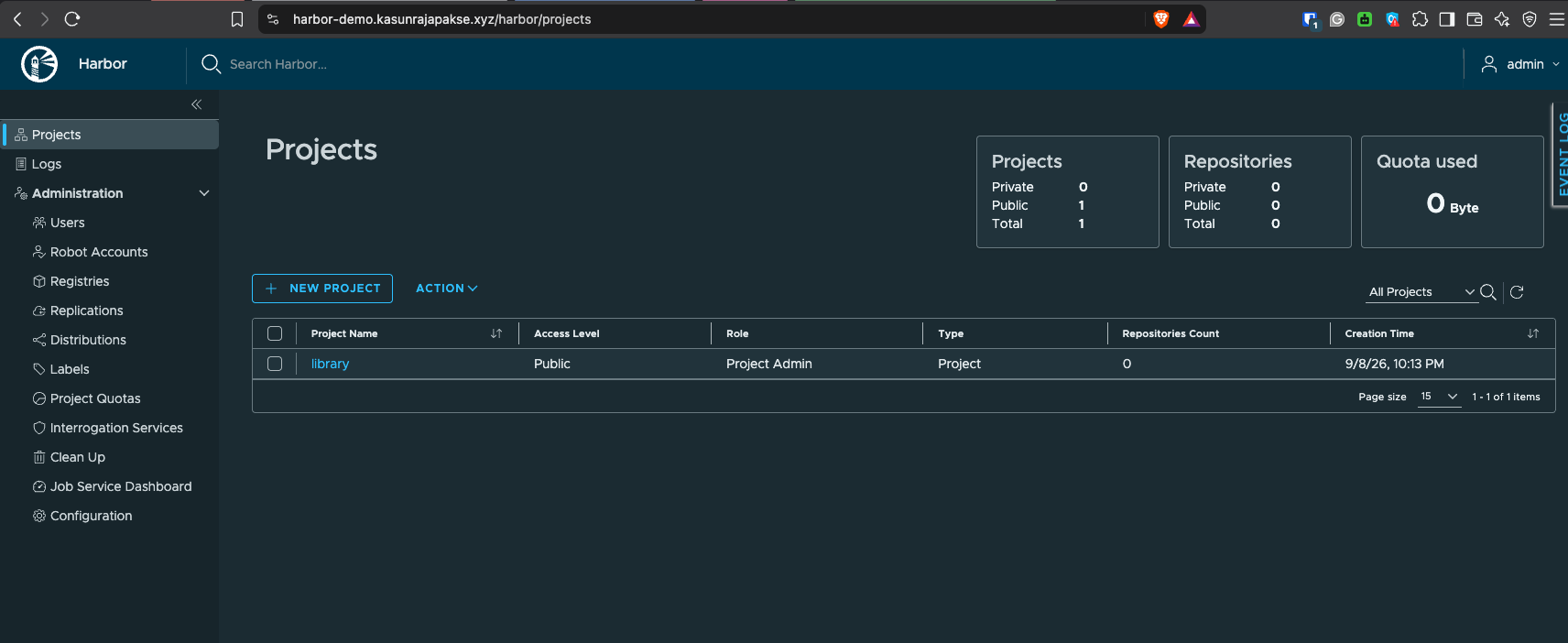
Task: Click NEW PROJECT button
Action: 322,289
